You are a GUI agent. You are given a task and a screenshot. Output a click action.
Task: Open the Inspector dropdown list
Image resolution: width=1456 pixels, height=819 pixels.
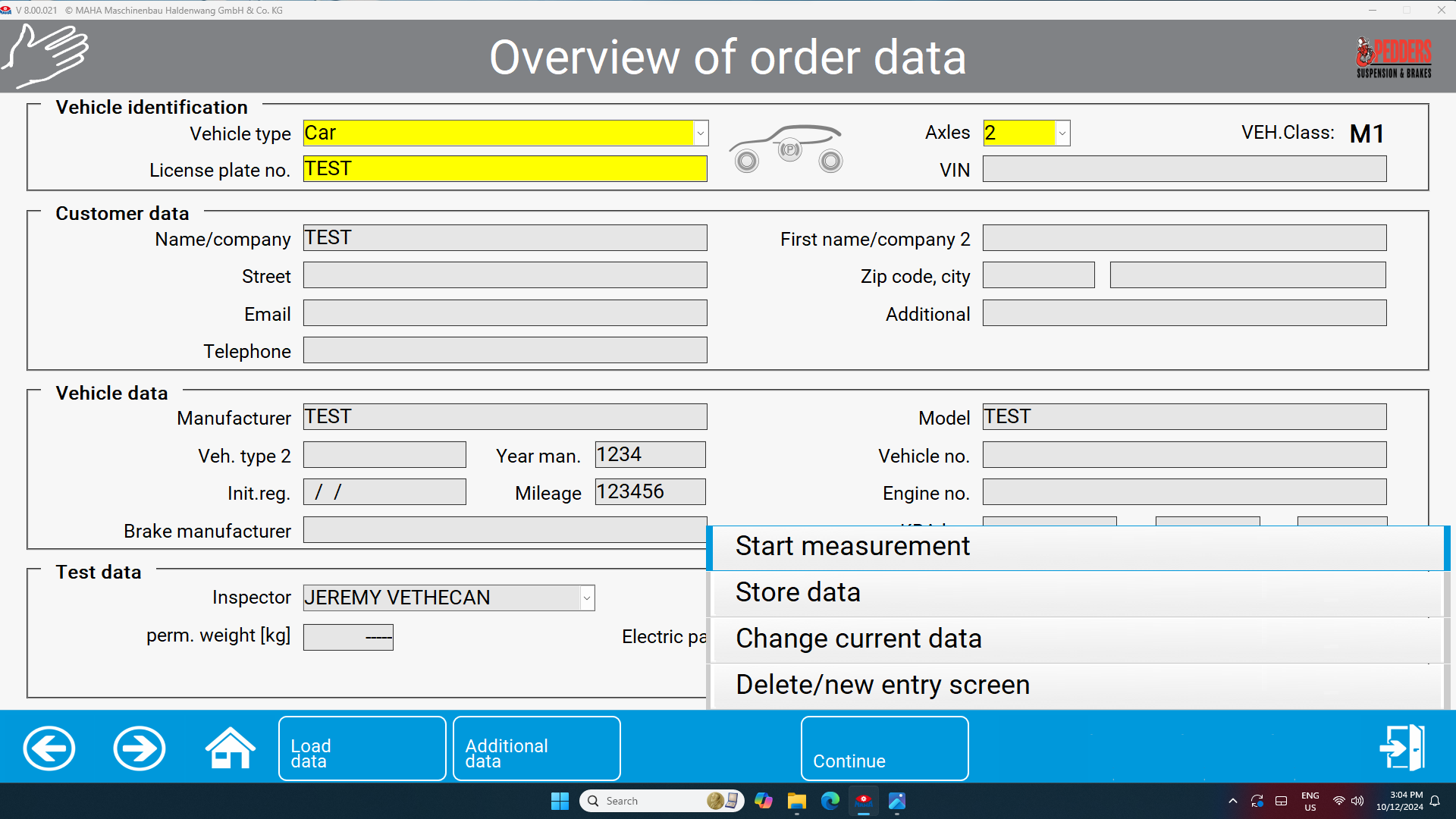pyautogui.click(x=587, y=598)
